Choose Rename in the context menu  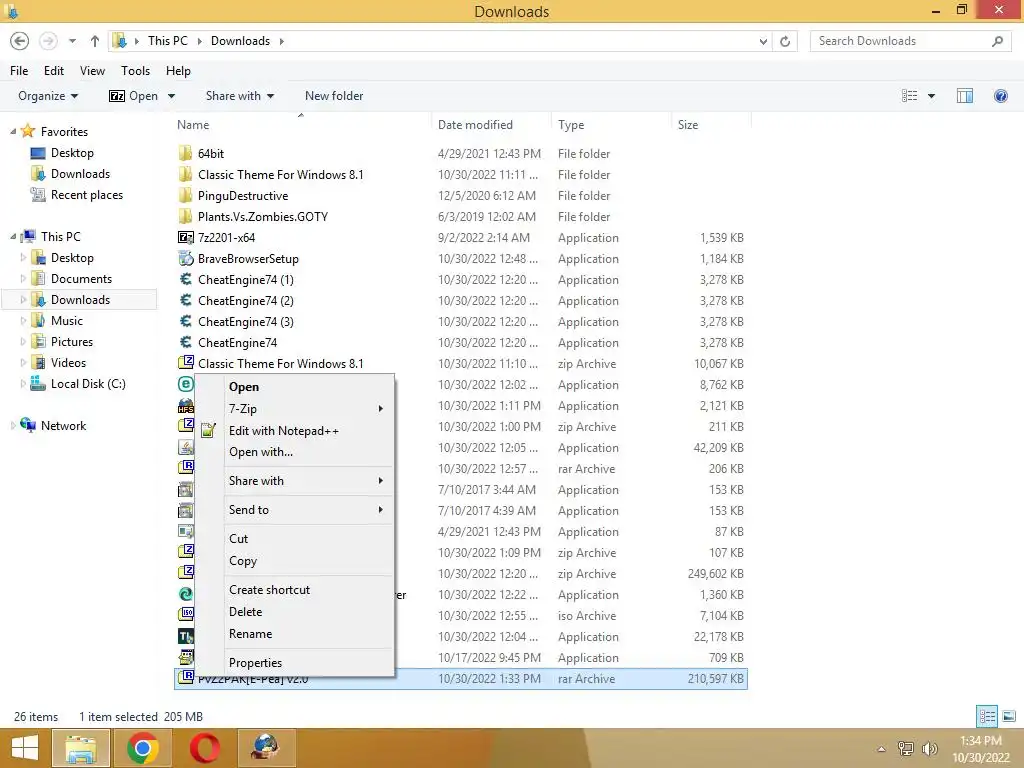pyautogui.click(x=250, y=634)
